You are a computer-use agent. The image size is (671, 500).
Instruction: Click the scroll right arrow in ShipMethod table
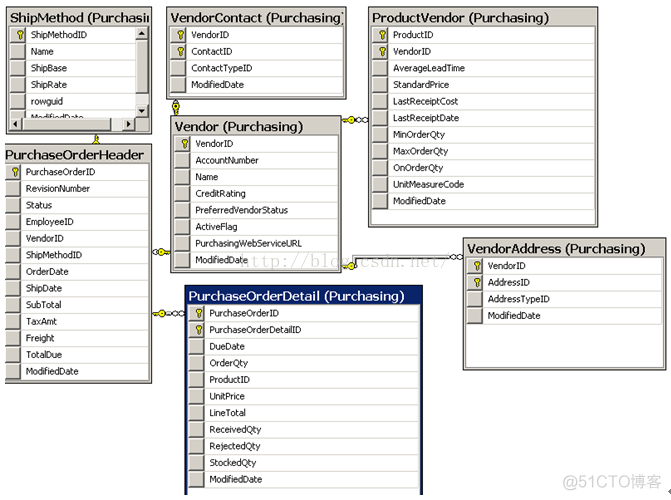[x=128, y=124]
